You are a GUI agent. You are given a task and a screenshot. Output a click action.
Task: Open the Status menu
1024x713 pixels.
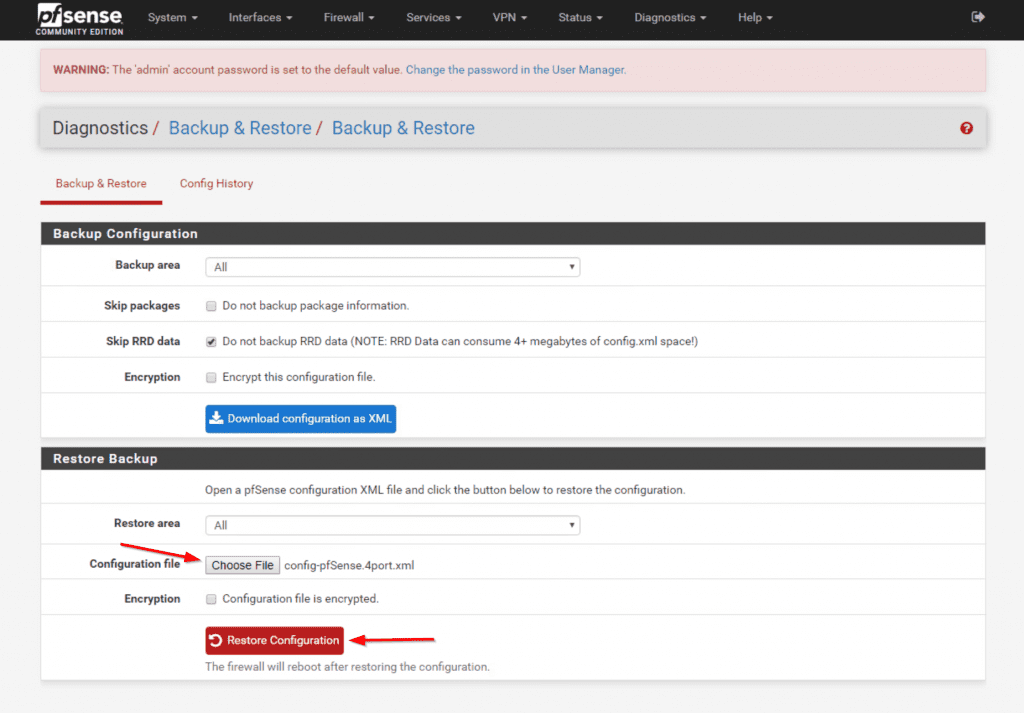pos(580,18)
